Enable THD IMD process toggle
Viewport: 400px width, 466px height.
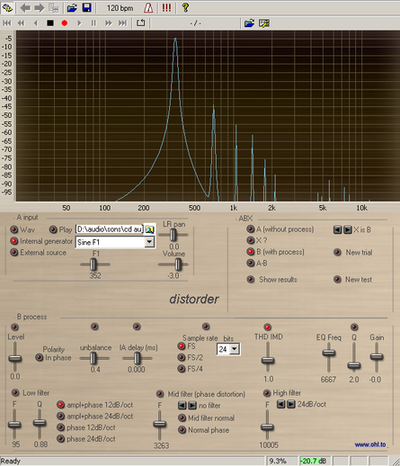point(267,327)
